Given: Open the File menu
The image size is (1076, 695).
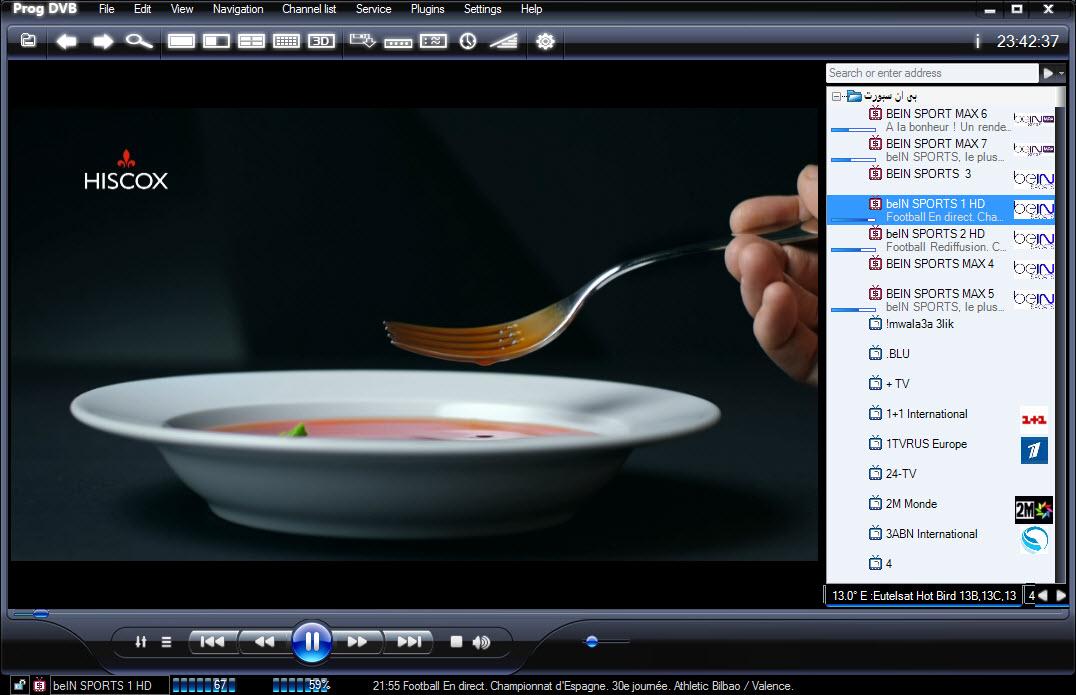Looking at the screenshot, I should [x=106, y=9].
